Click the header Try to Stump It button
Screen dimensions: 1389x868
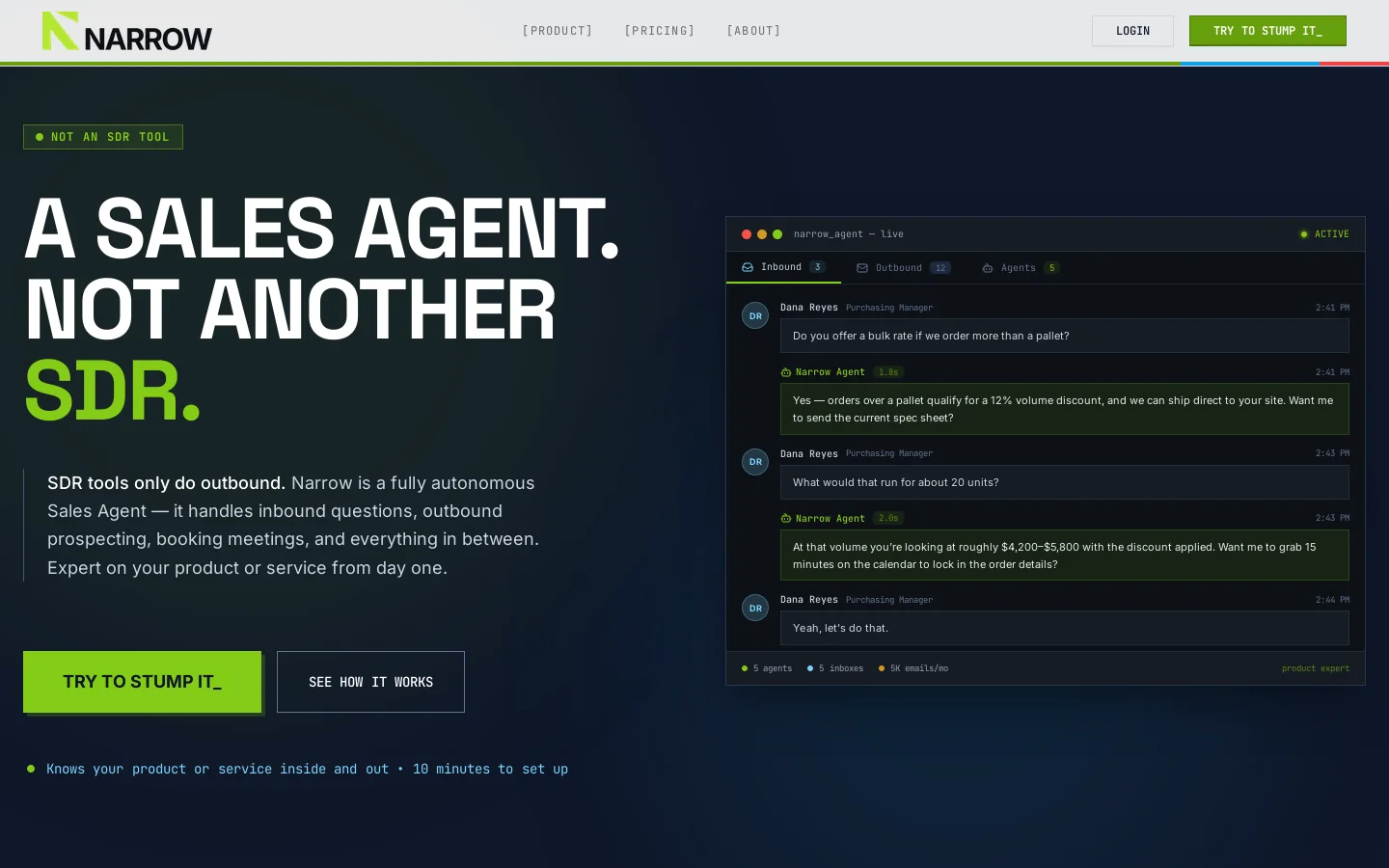pyautogui.click(x=1267, y=31)
